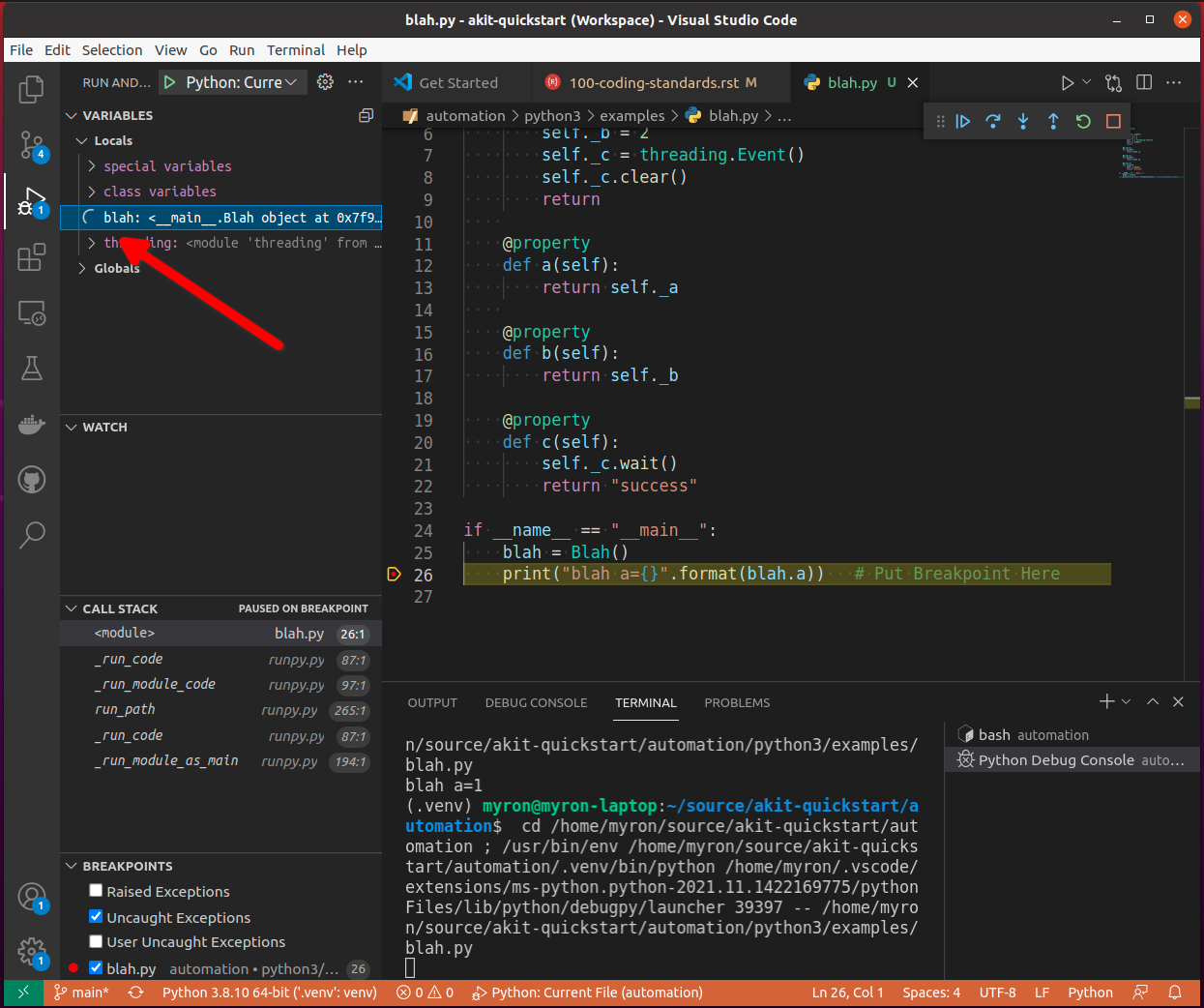Open the Extensions sidebar icon
Image resolution: width=1204 pixels, height=1008 pixels.
click(x=31, y=256)
